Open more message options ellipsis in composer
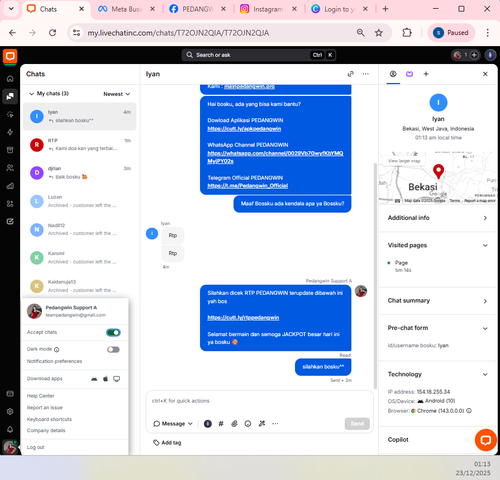Viewport: 500px width, 480px height. (275, 424)
